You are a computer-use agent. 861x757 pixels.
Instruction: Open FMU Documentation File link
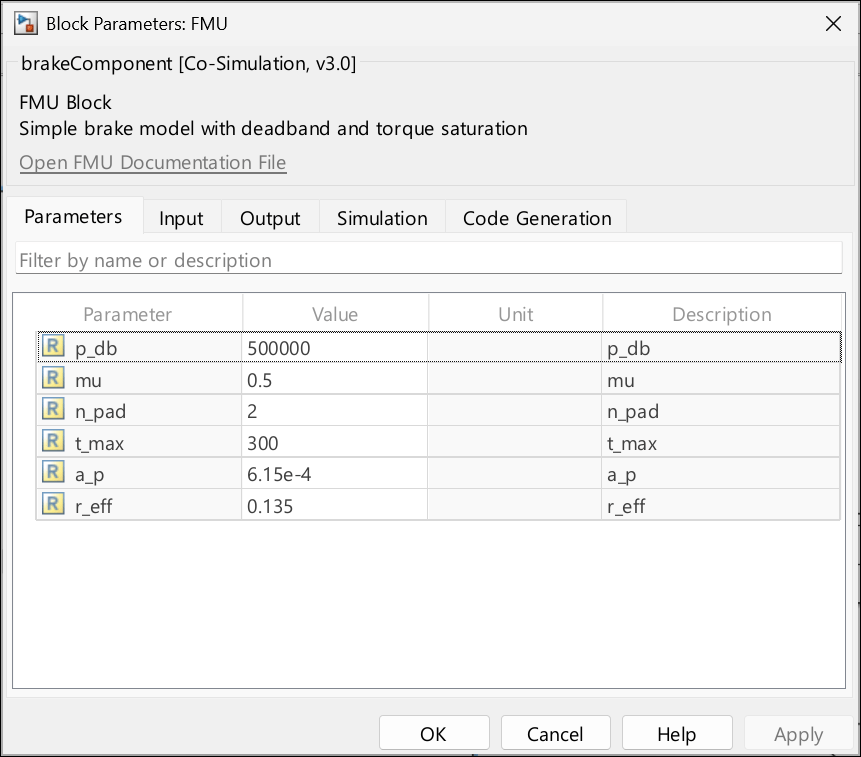pos(153,162)
